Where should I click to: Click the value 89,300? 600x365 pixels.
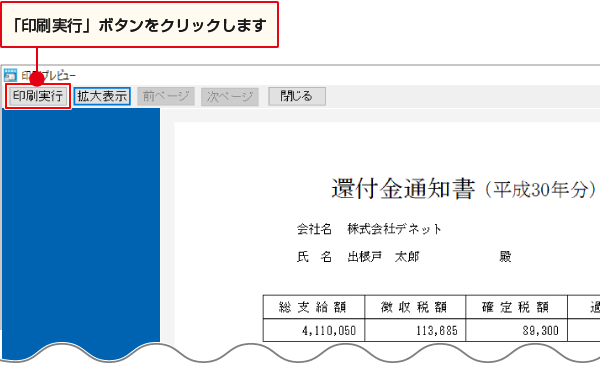(541, 331)
